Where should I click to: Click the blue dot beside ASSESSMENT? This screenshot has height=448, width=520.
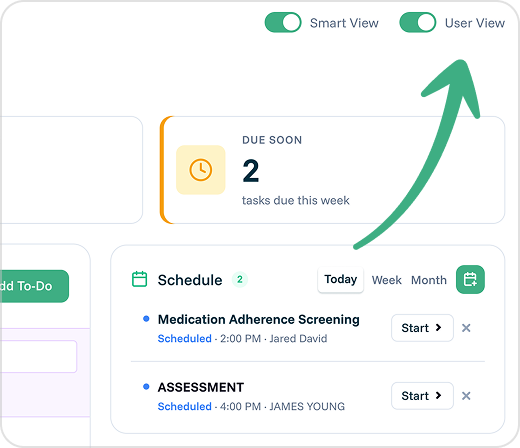(146, 387)
